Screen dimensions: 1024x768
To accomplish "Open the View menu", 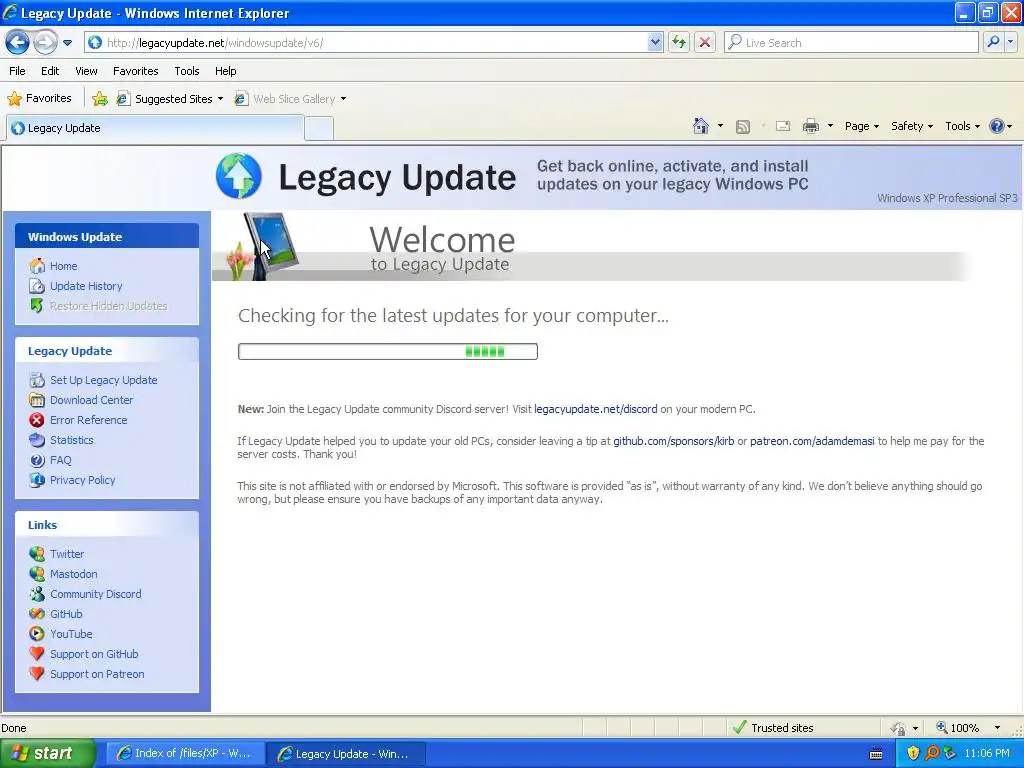I will [86, 71].
